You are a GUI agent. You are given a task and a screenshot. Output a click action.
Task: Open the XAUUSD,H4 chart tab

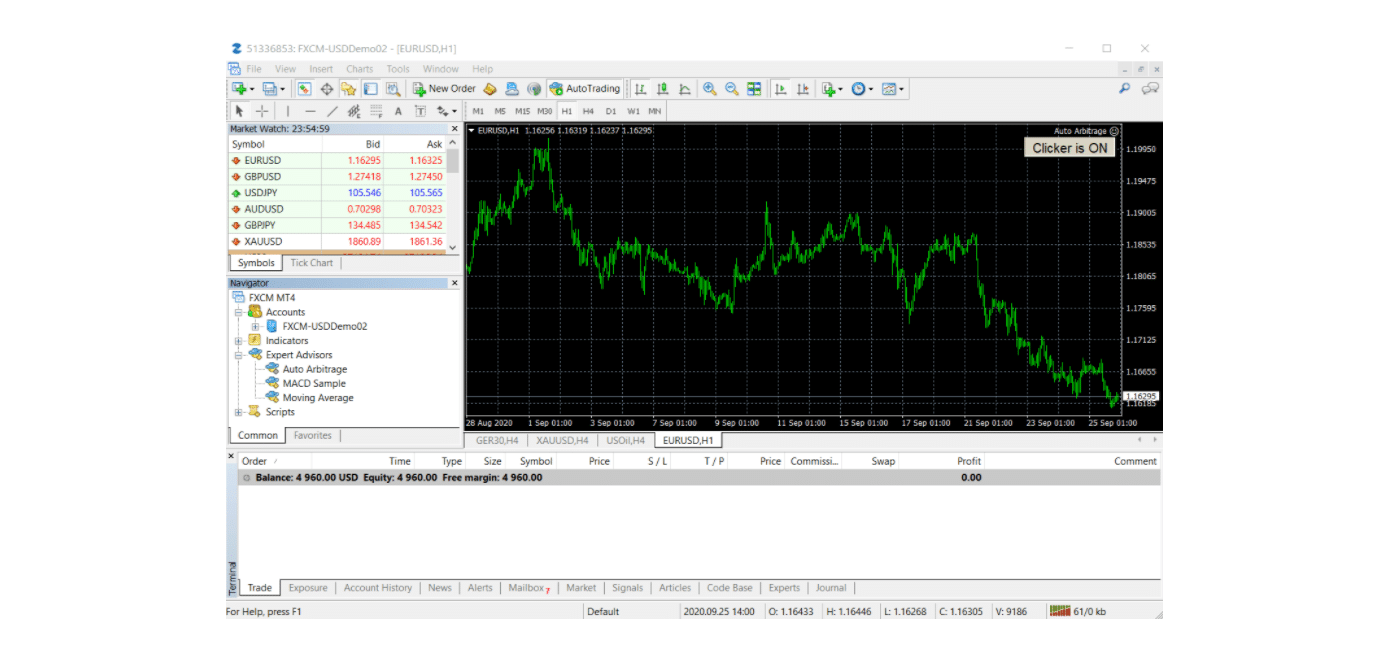(x=561, y=440)
